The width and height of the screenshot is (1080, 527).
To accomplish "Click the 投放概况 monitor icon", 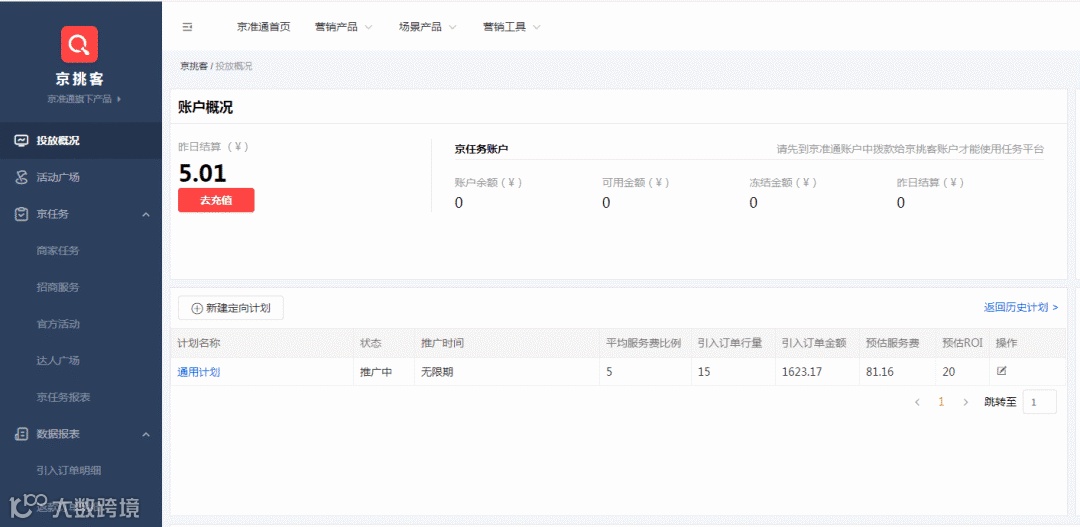I will 21,141.
